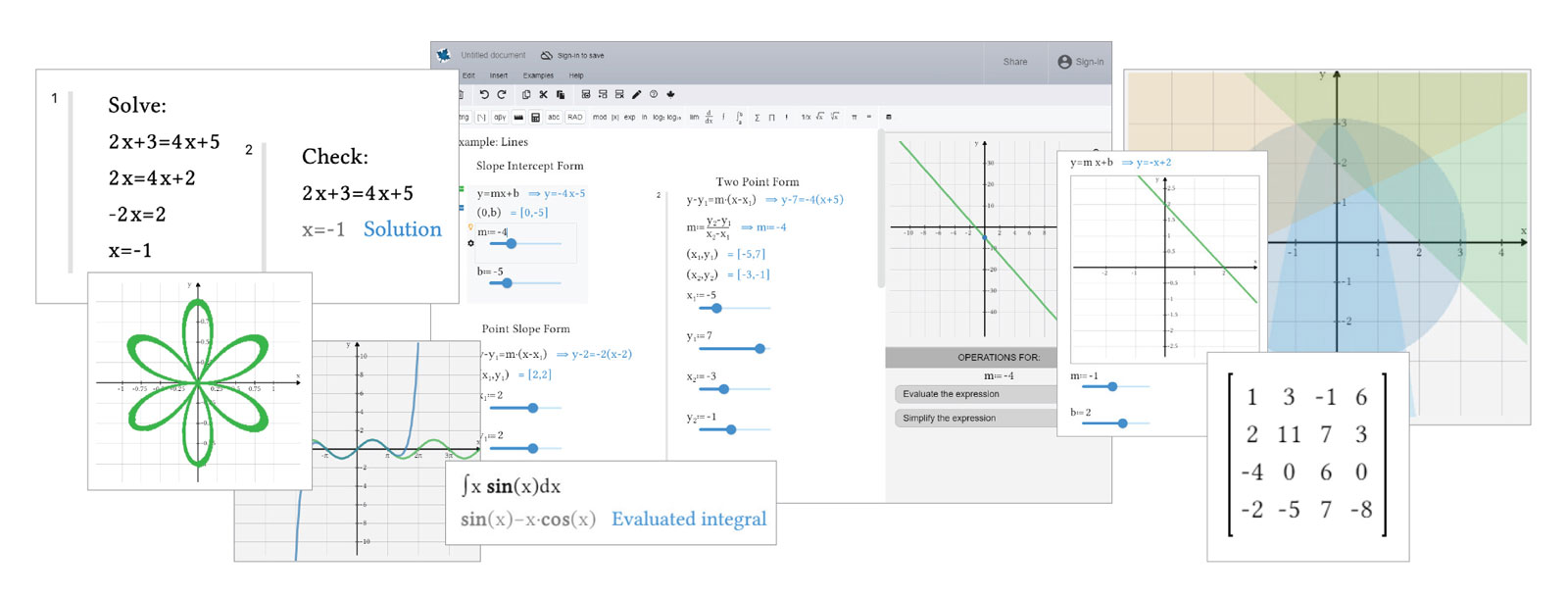The width and height of the screenshot is (1568, 596).
Task: Click the question mark help icon
Action: tap(654, 94)
